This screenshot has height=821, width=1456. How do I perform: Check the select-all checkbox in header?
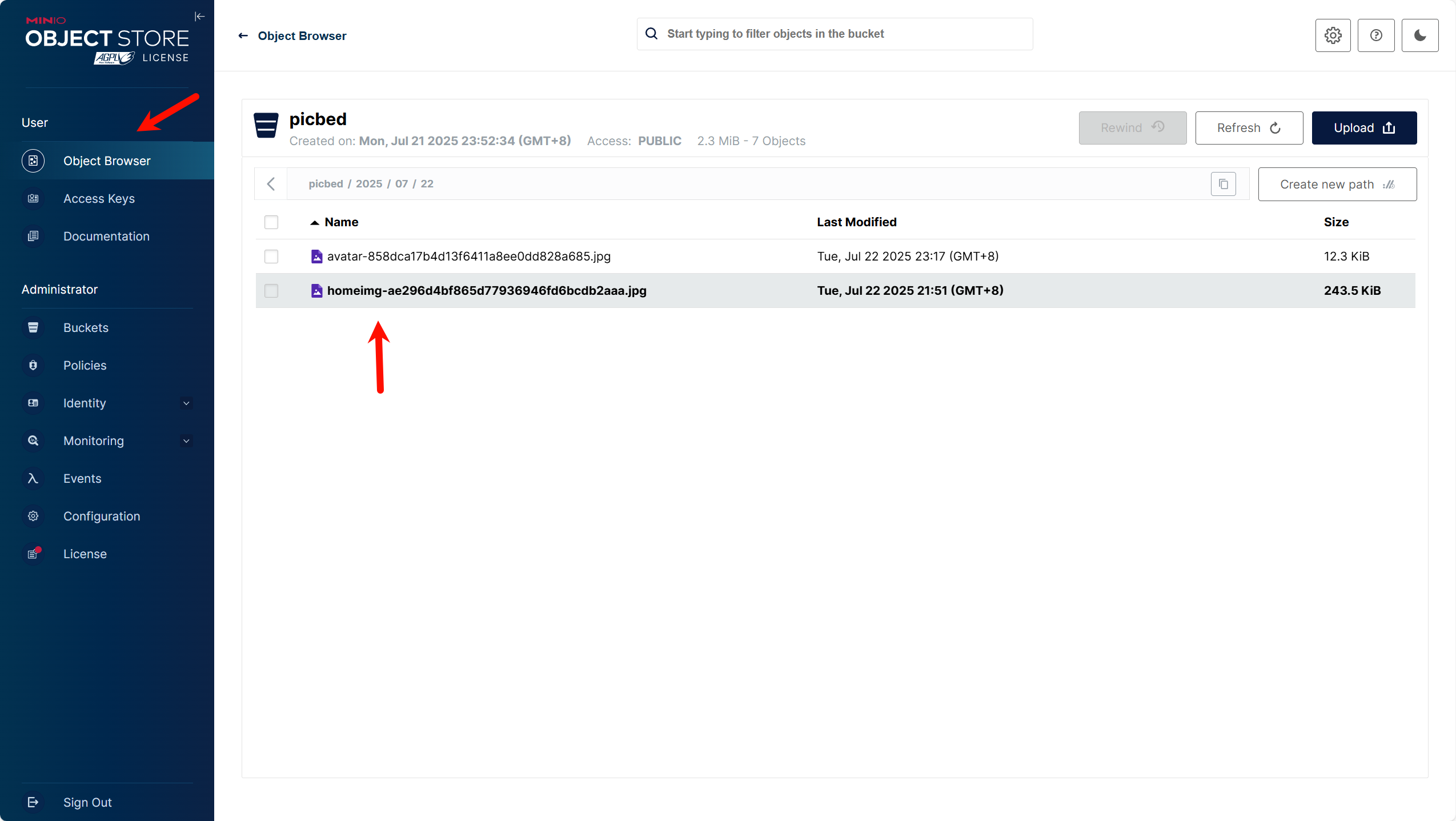pyautogui.click(x=271, y=222)
